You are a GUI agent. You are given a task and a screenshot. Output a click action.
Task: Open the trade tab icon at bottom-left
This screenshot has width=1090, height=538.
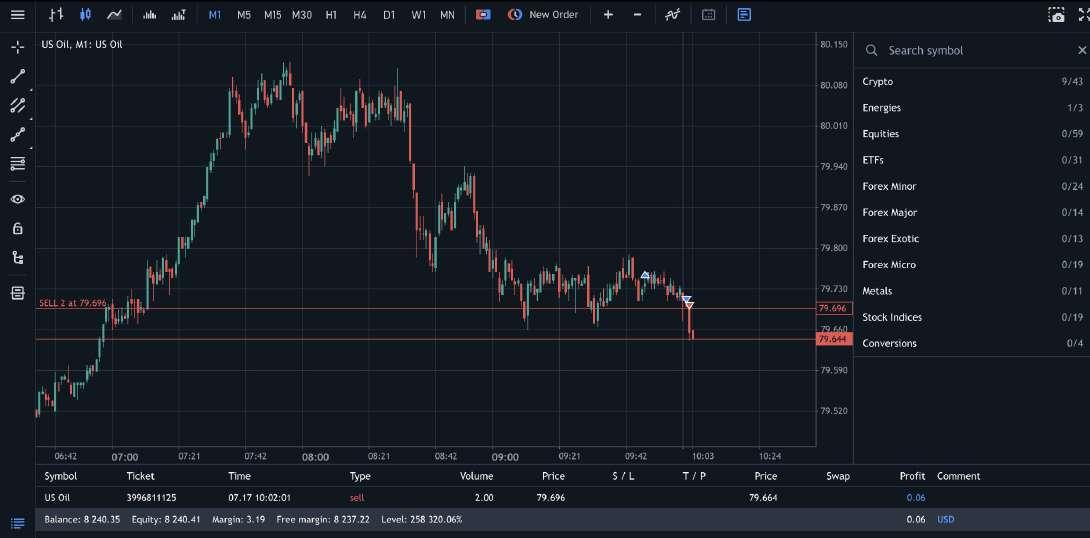18,523
